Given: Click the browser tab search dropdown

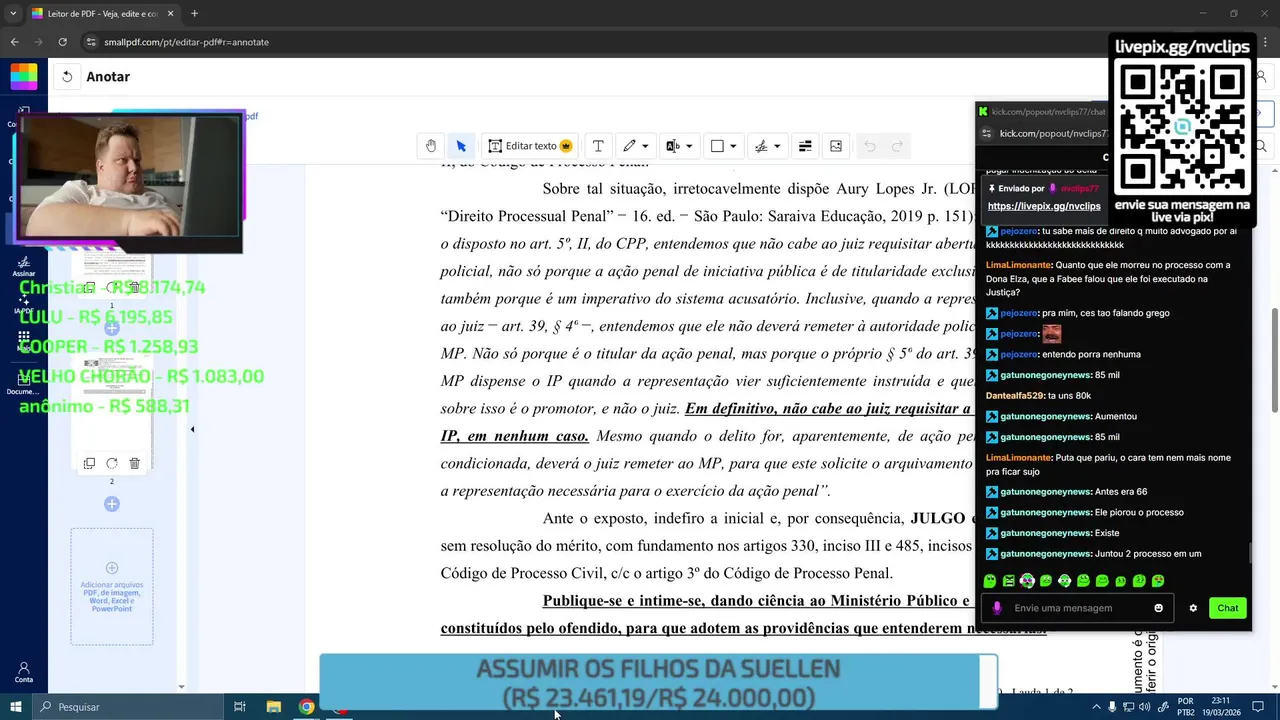Looking at the screenshot, I should click(14, 14).
